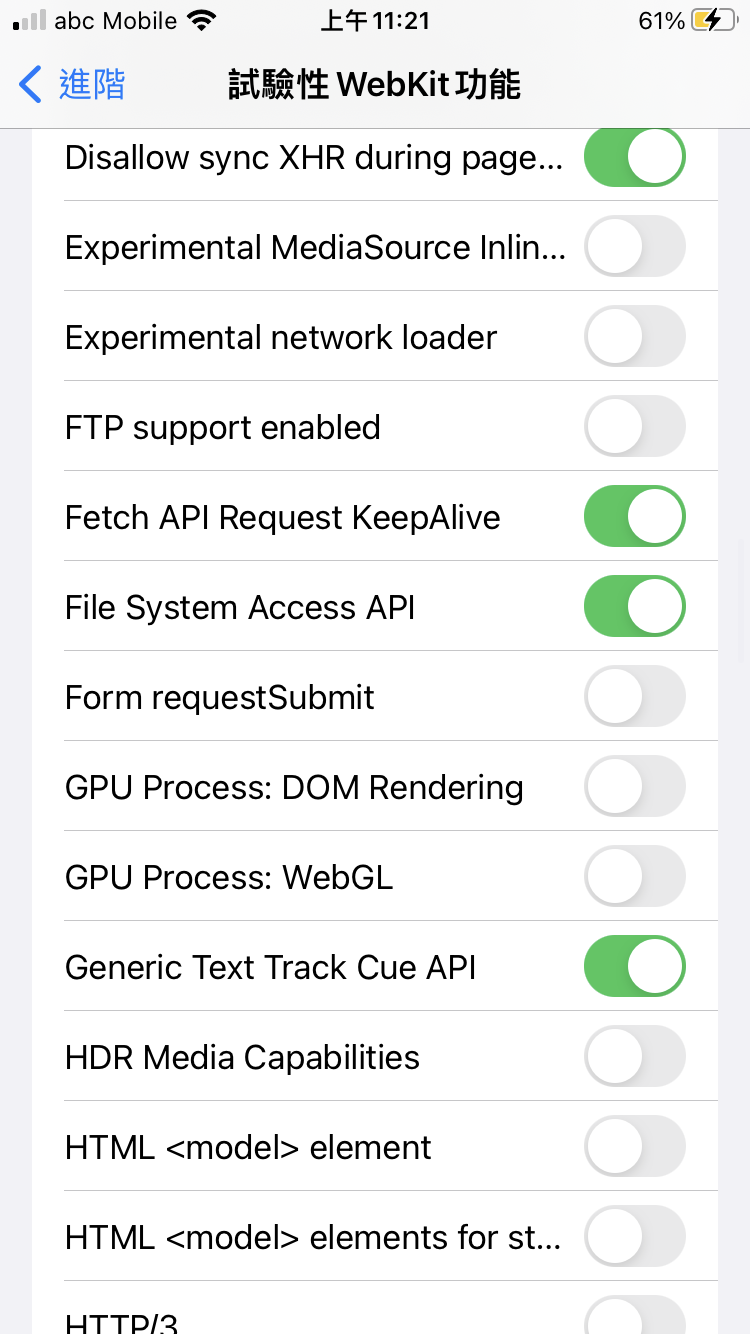Disable Disallow sync XHR during page toggle

pos(634,157)
